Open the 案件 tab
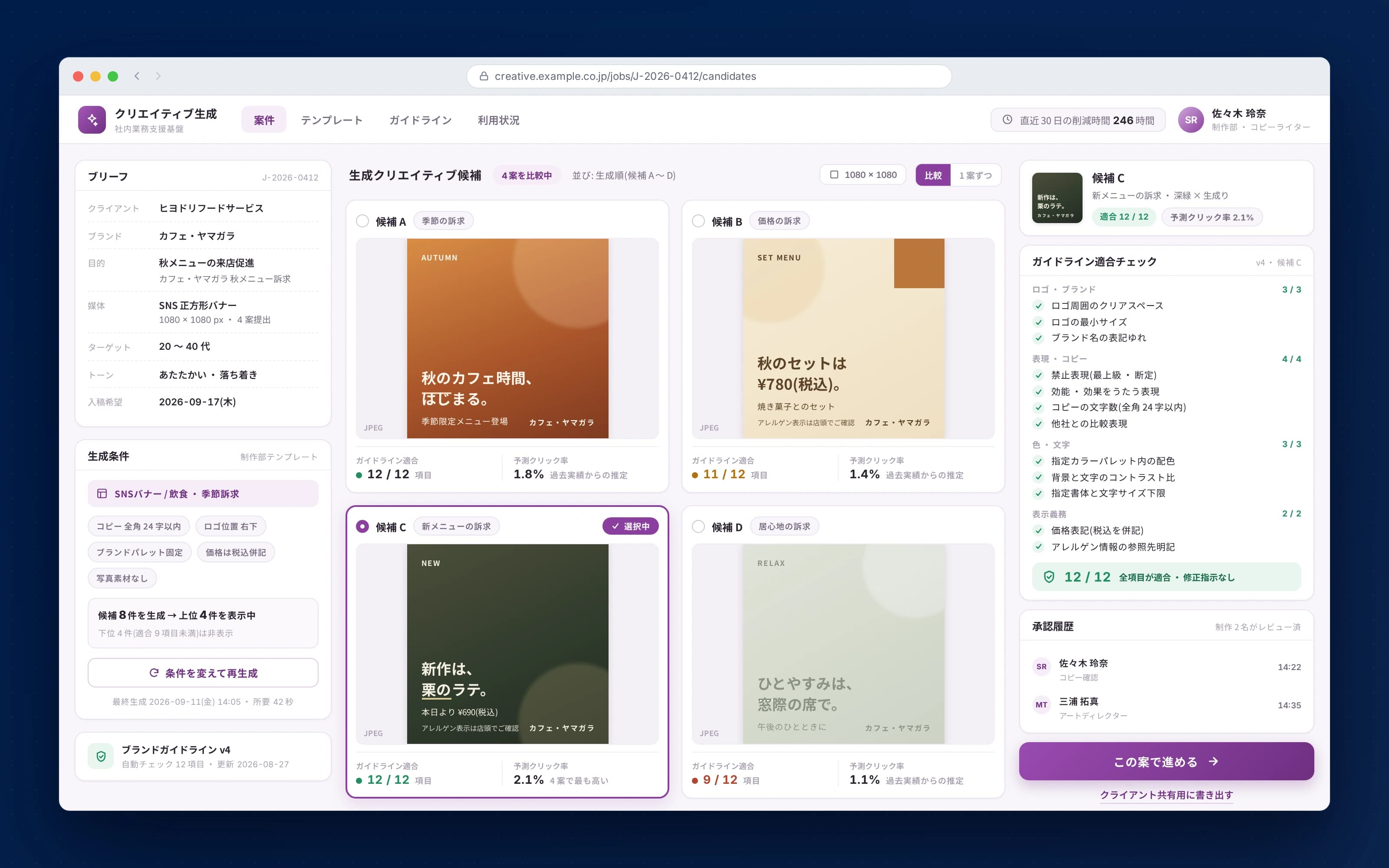Screen dimensions: 1389x868 coord(263,119)
